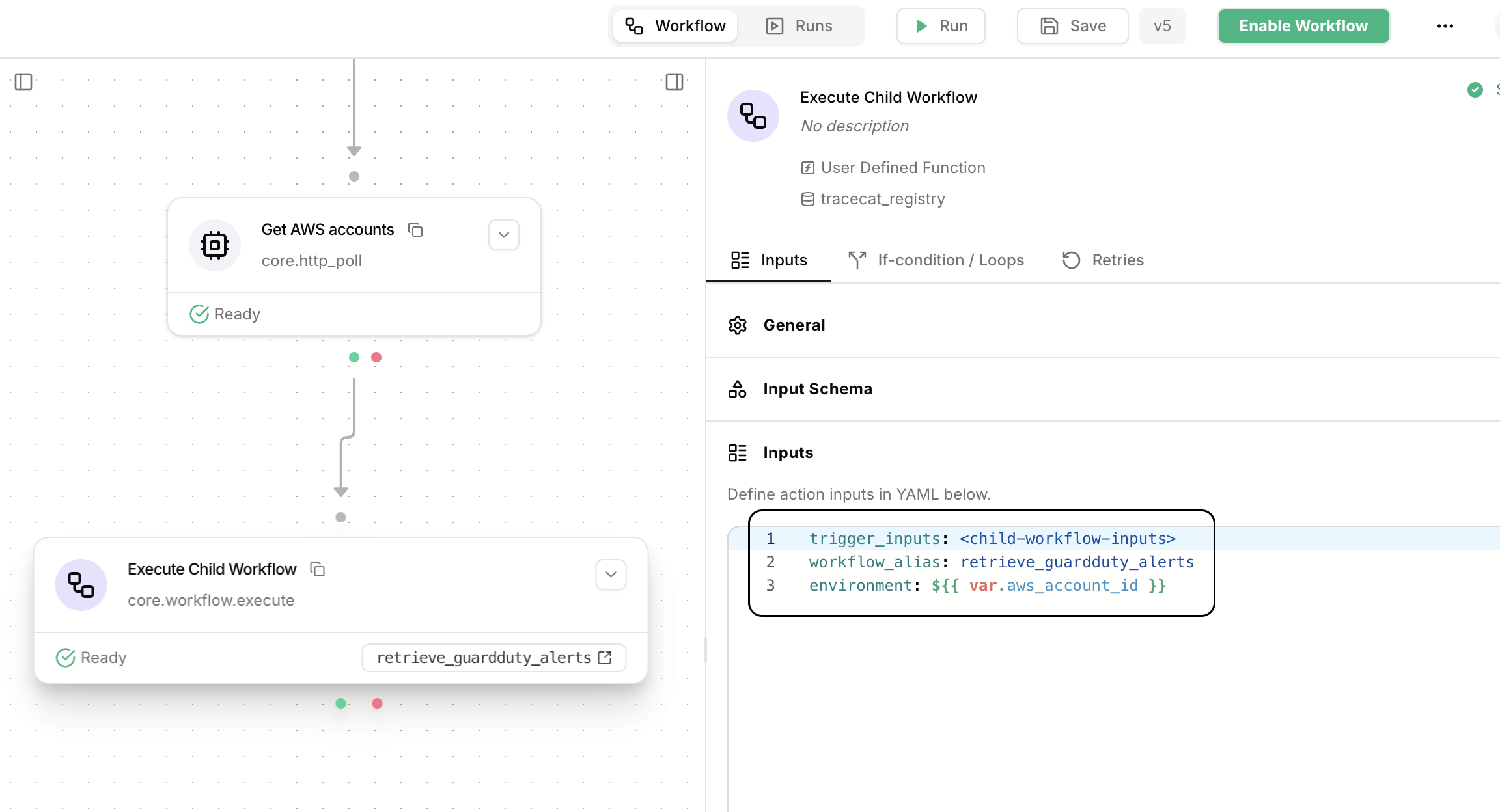Click the tracecat_registry text

coord(883,199)
